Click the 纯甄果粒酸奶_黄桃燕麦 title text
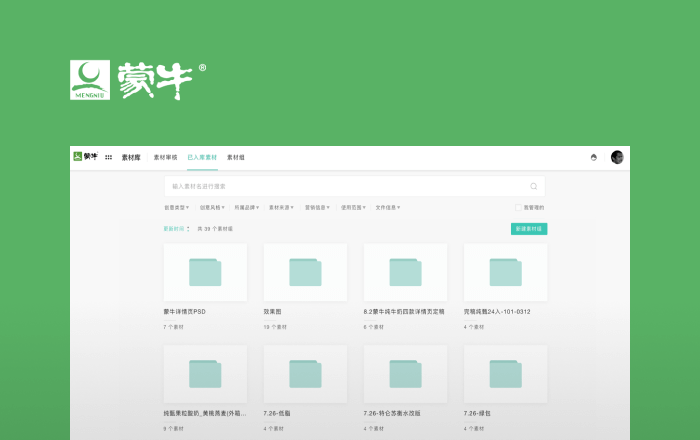The image size is (700, 440). [x=205, y=414]
